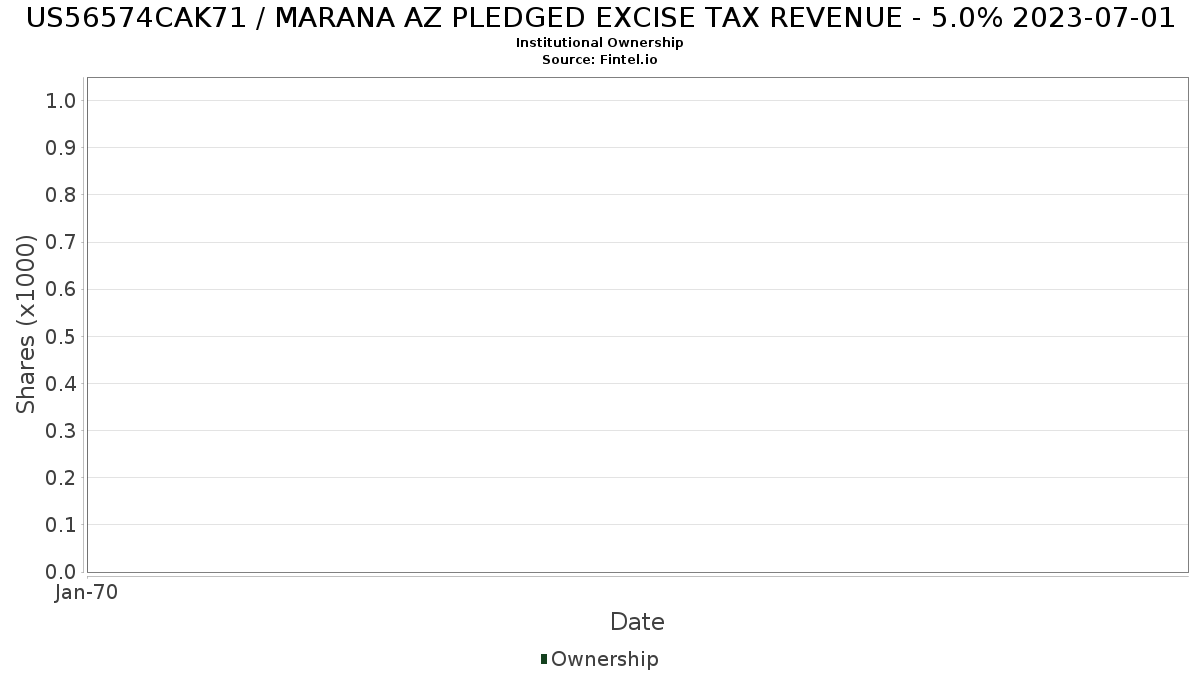Select the Jan-70 x-axis tick label
This screenshot has height=675, width=1200.
[x=87, y=593]
